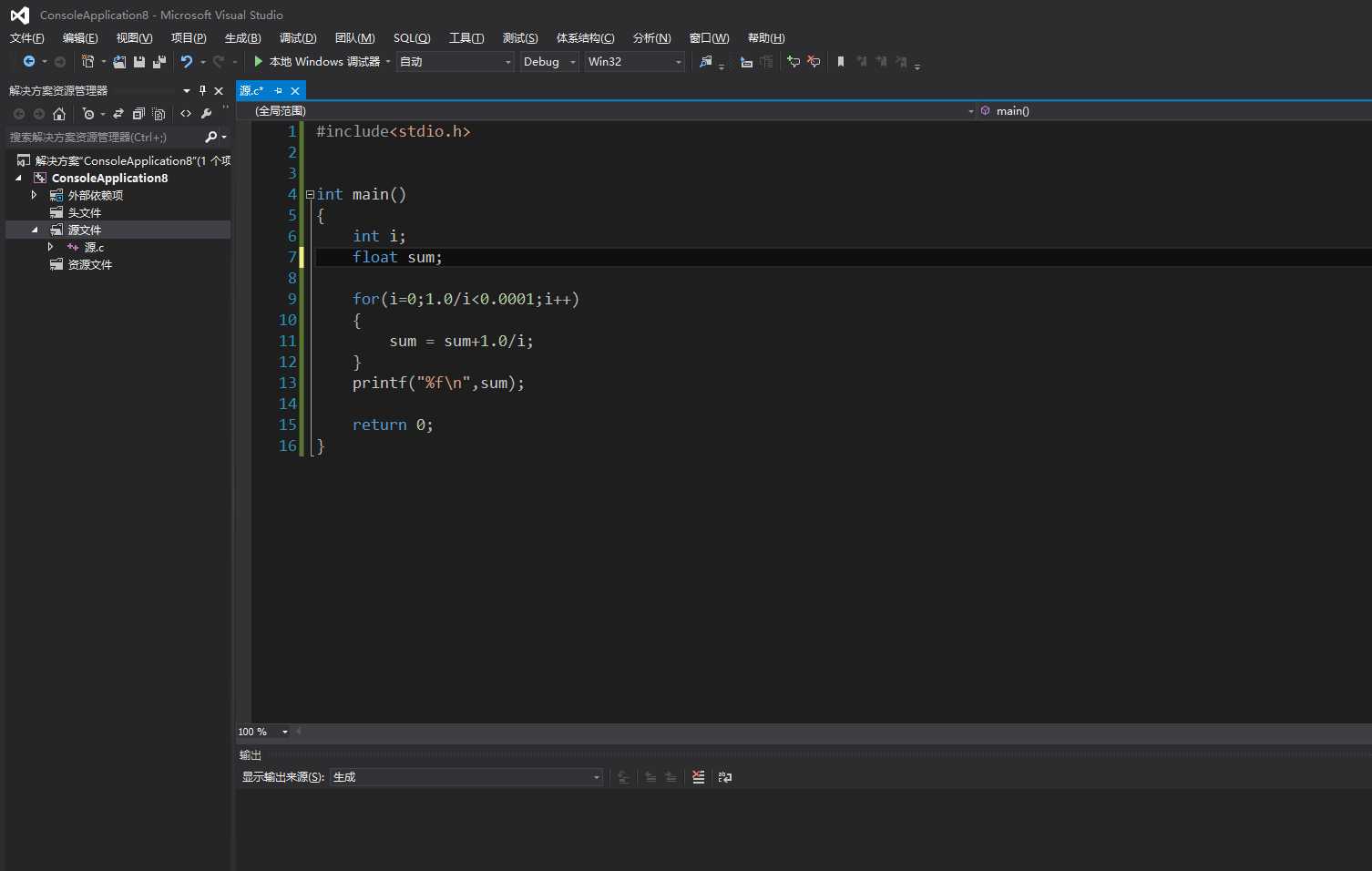
Task: Clear all output with red X list icon
Action: click(699, 777)
